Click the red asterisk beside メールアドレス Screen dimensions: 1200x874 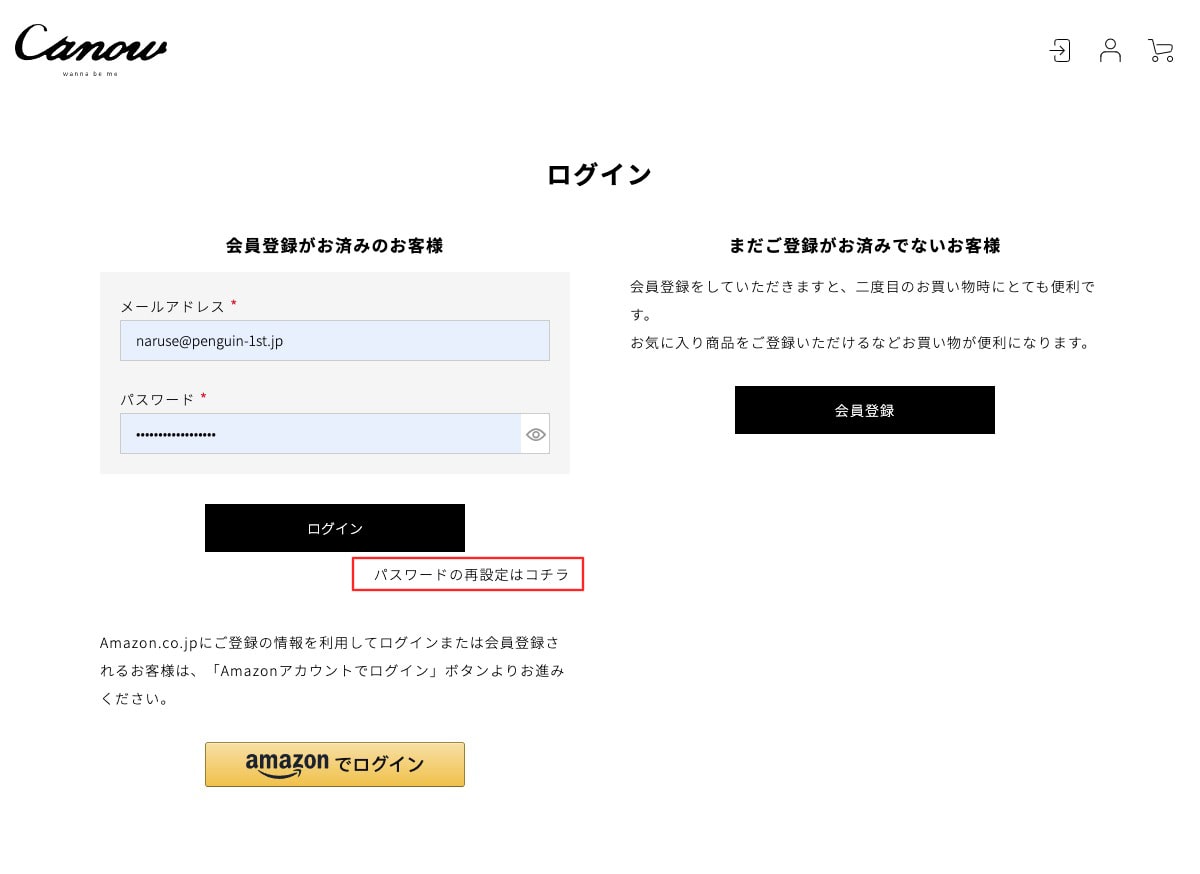coord(234,303)
